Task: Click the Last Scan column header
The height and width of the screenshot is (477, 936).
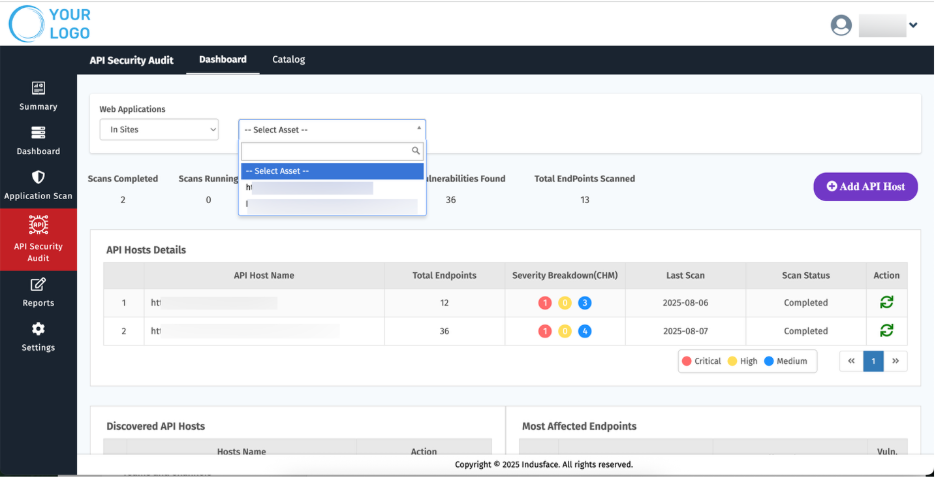Action: tap(685, 275)
